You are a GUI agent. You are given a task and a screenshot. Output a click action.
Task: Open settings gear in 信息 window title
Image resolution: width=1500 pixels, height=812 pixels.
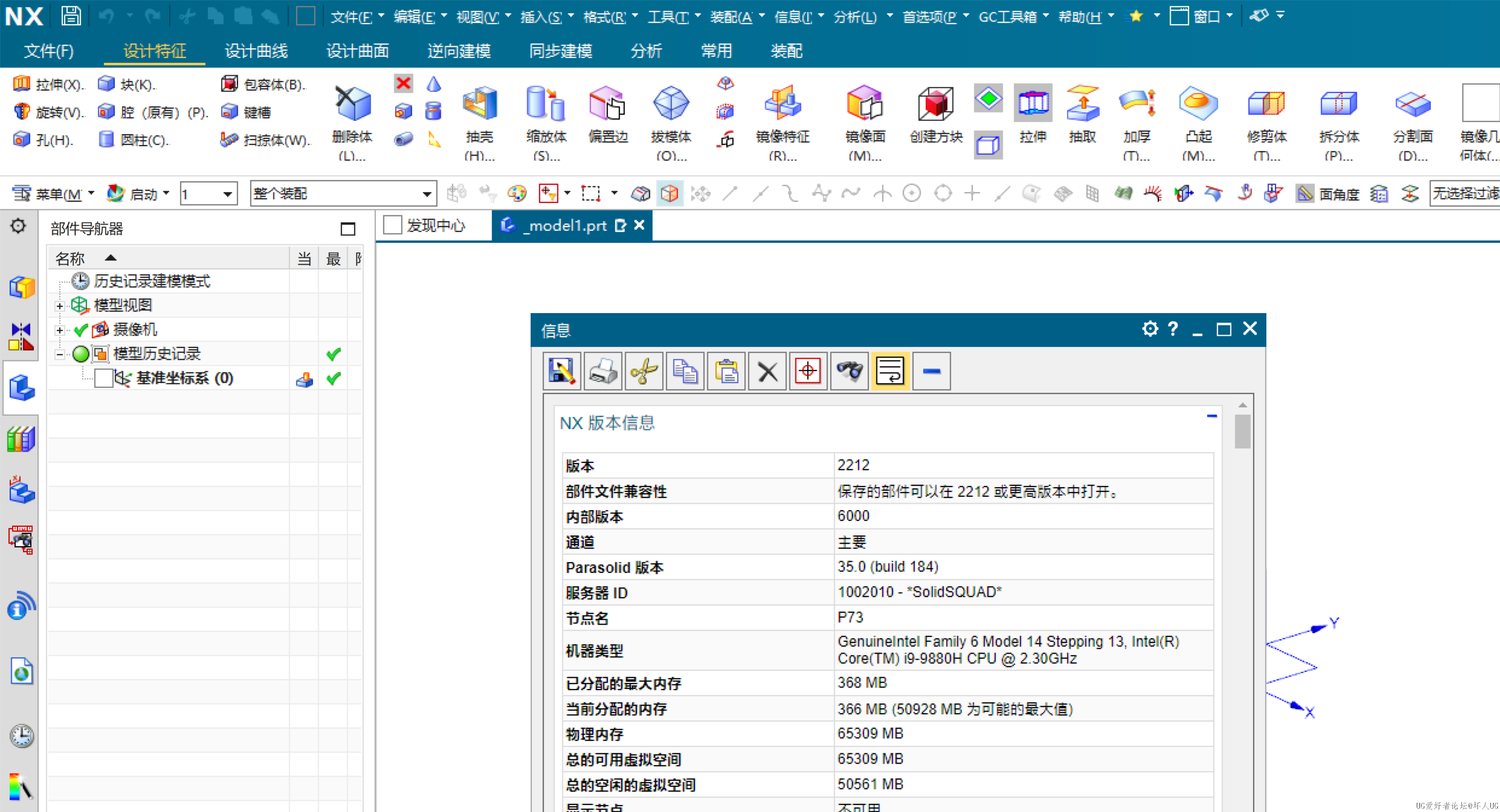click(x=1150, y=329)
